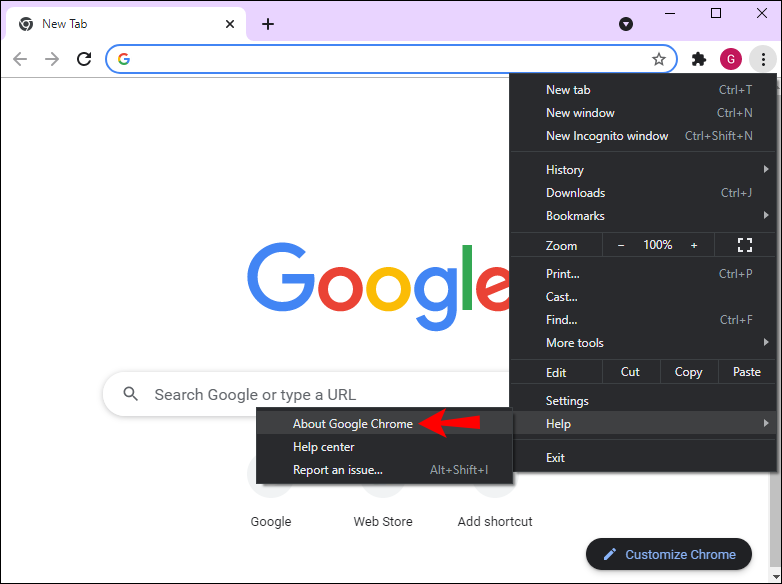This screenshot has width=782, height=584.
Task: Reload the page with refresh icon
Action: (x=84, y=59)
